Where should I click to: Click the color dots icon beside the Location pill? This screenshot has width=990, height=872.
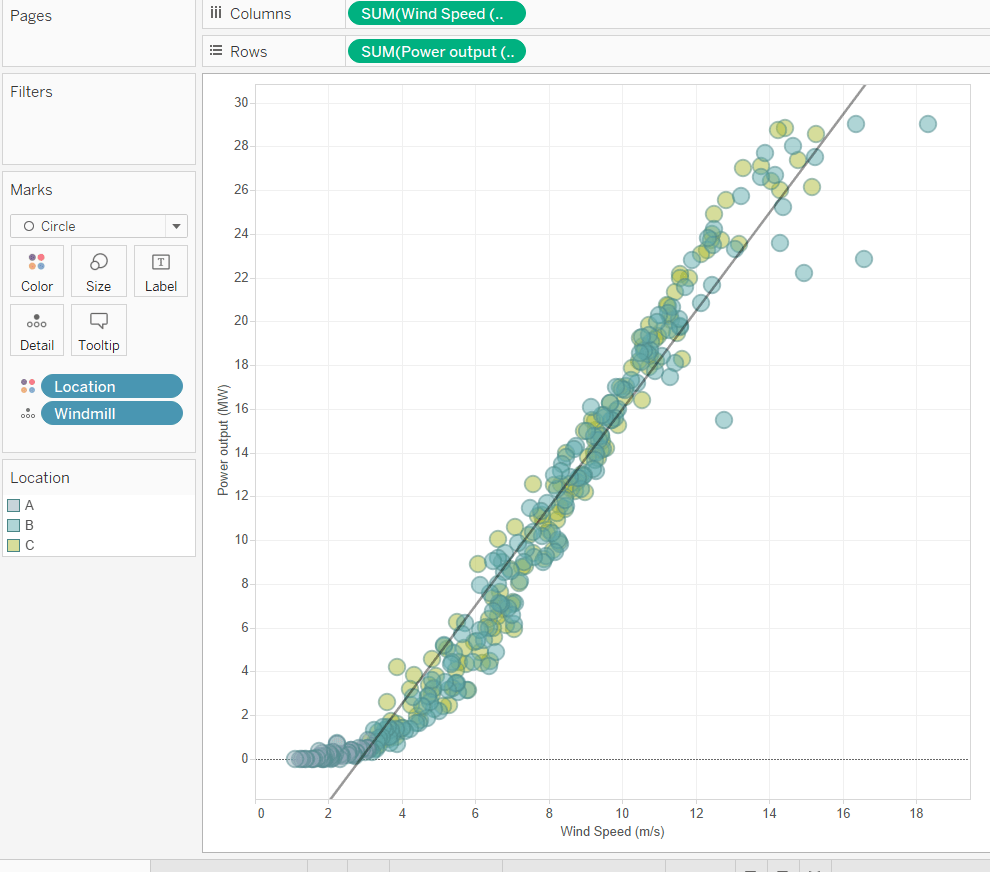(x=28, y=385)
